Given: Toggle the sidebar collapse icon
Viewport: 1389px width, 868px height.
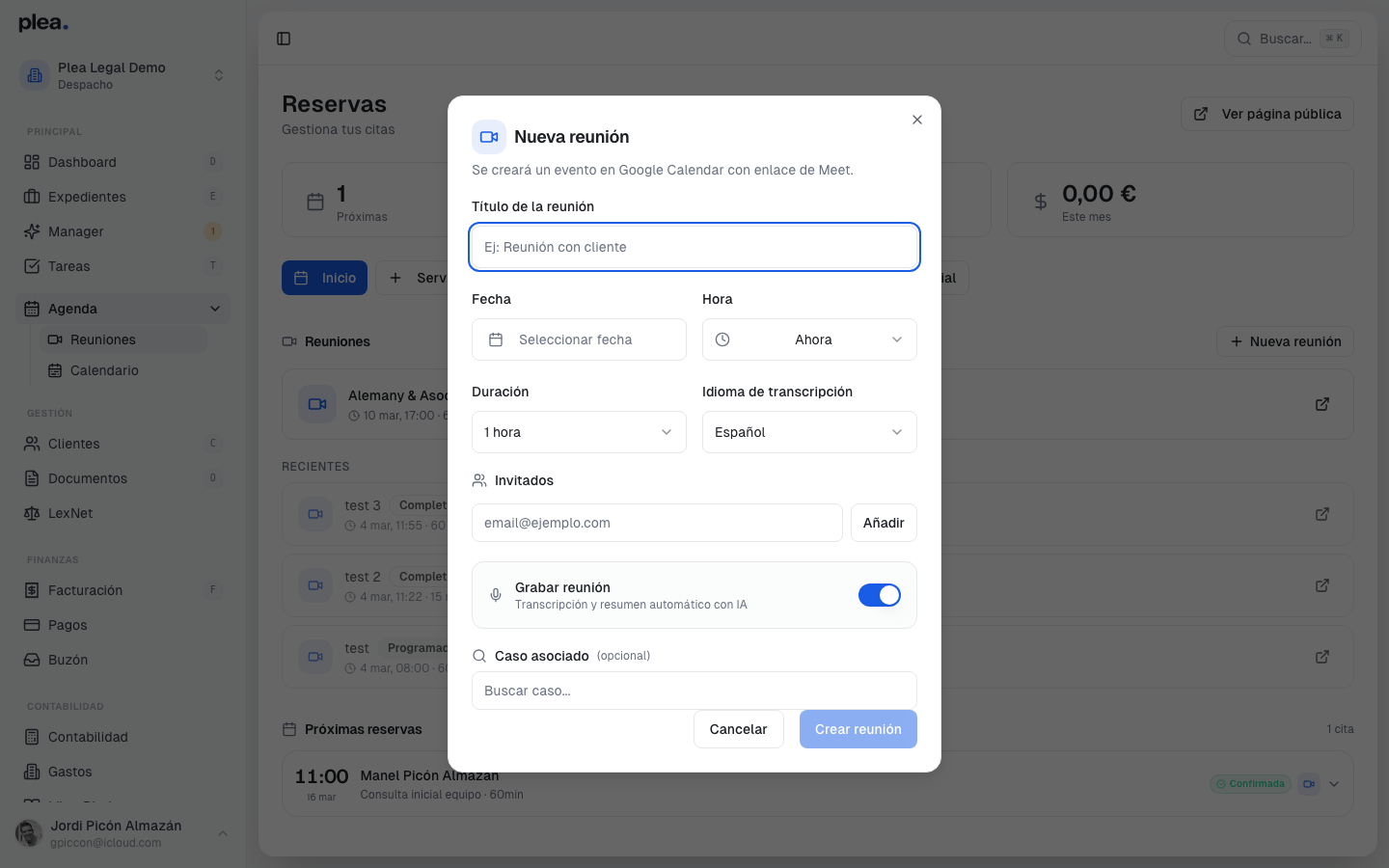Looking at the screenshot, I should pyautogui.click(x=284, y=39).
